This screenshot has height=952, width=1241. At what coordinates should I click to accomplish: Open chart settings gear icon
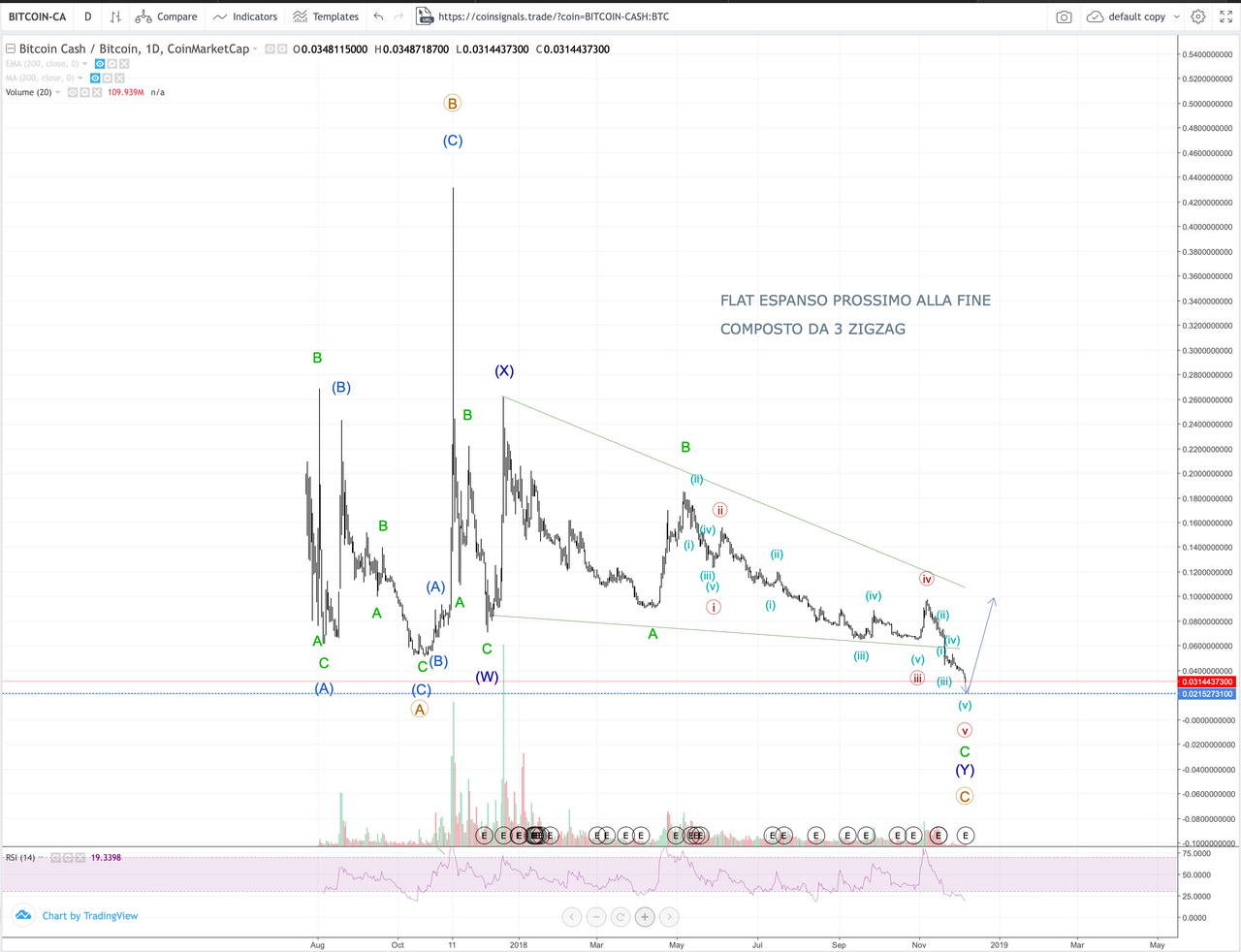coord(1198,16)
